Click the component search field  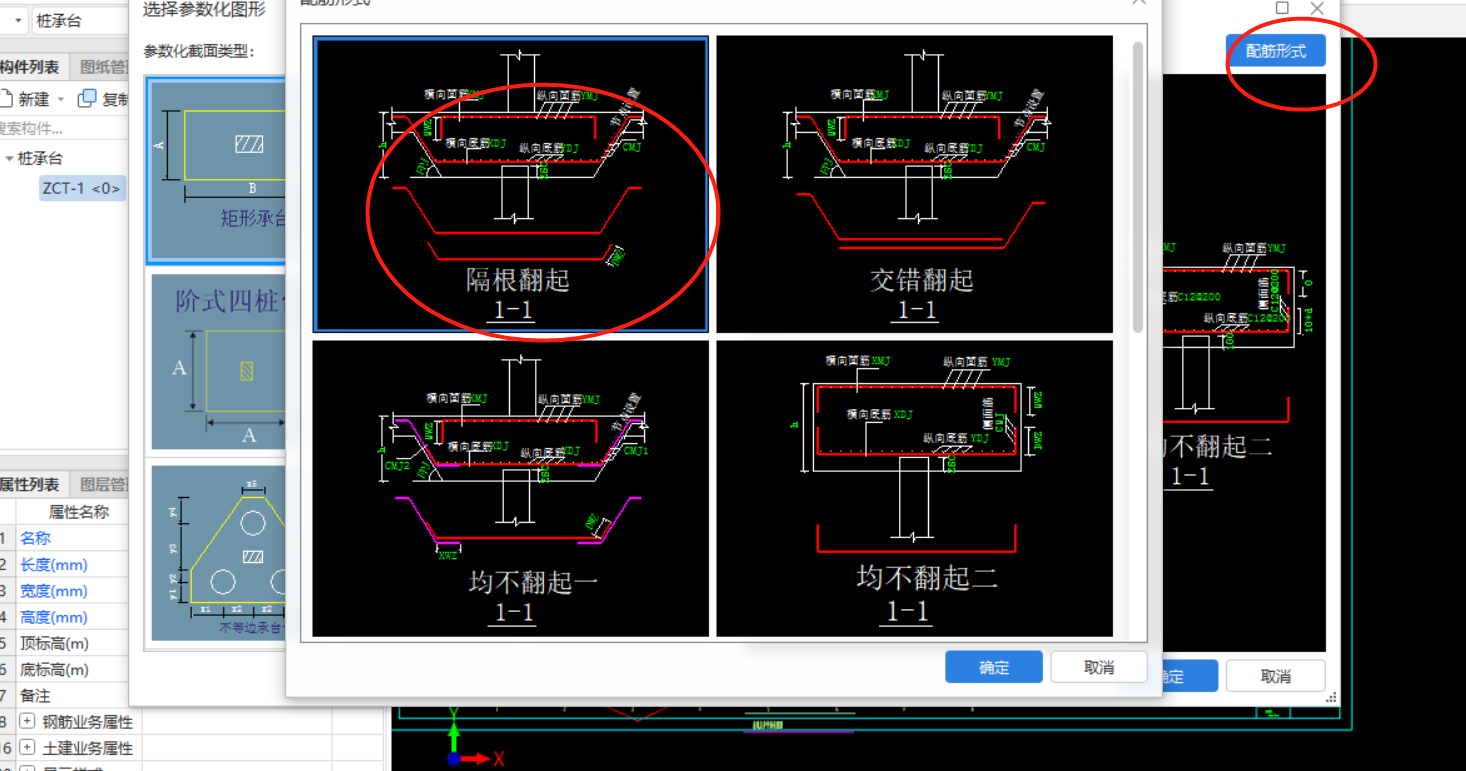(x=64, y=128)
